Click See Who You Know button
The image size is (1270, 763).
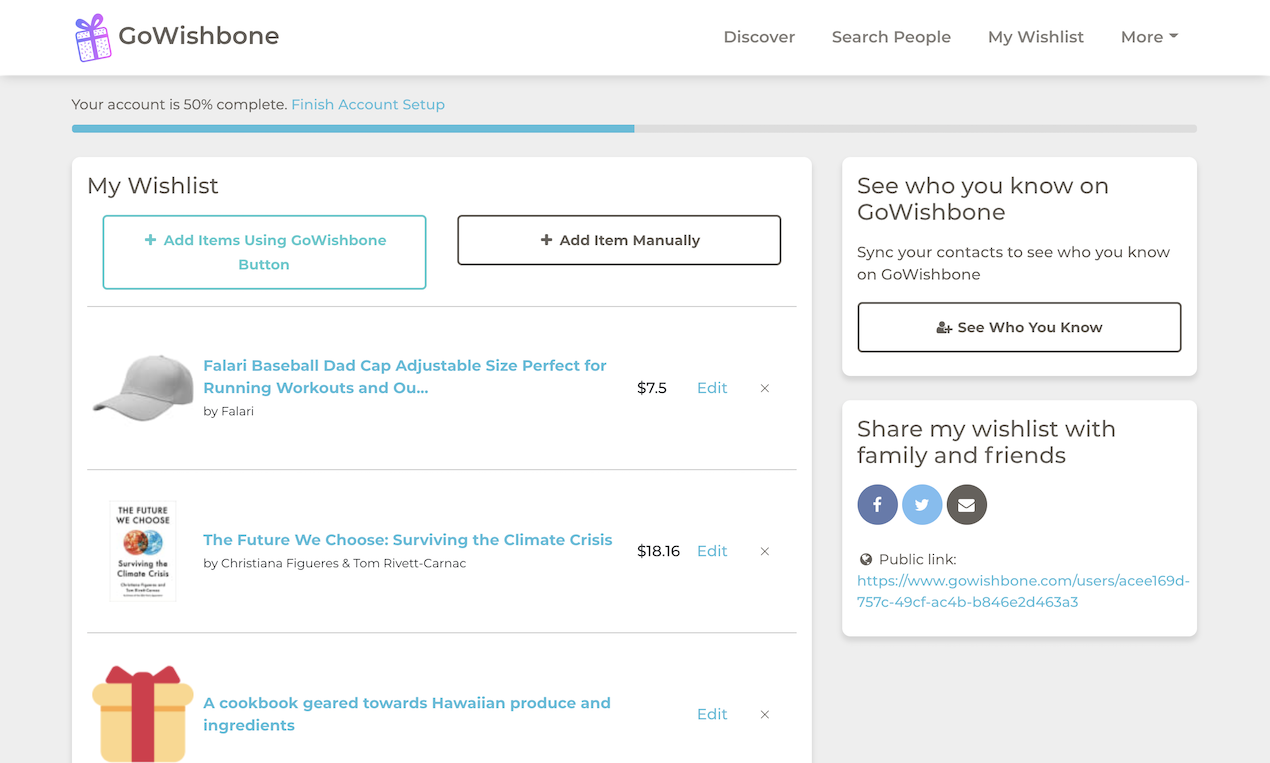pyautogui.click(x=1019, y=327)
